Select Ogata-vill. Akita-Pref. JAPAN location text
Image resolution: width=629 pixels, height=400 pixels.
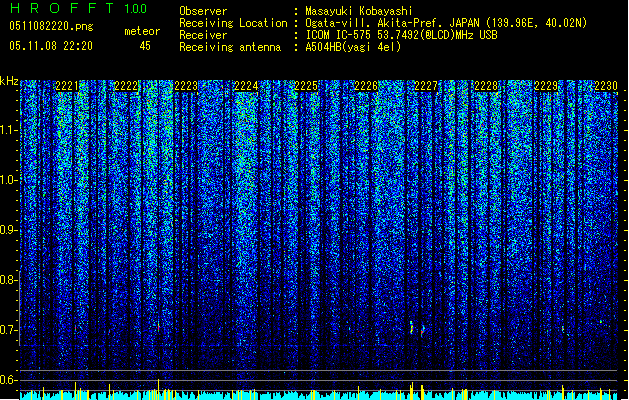(446, 23)
